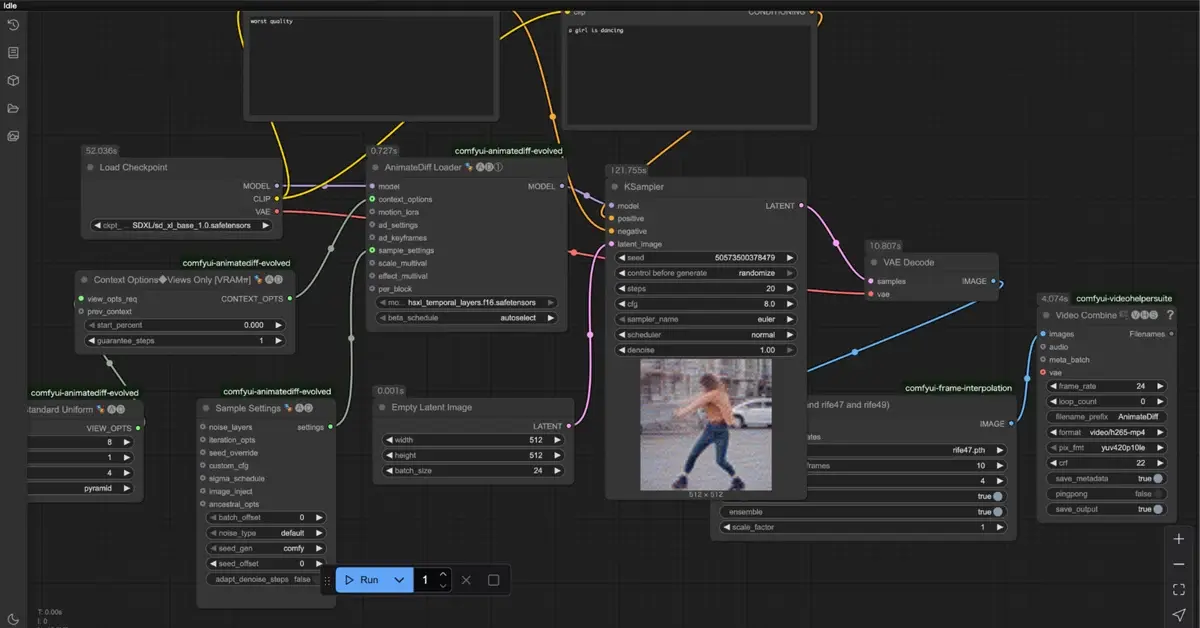Click the seed value field in KSampler
This screenshot has height=628, width=1200.
[707, 257]
